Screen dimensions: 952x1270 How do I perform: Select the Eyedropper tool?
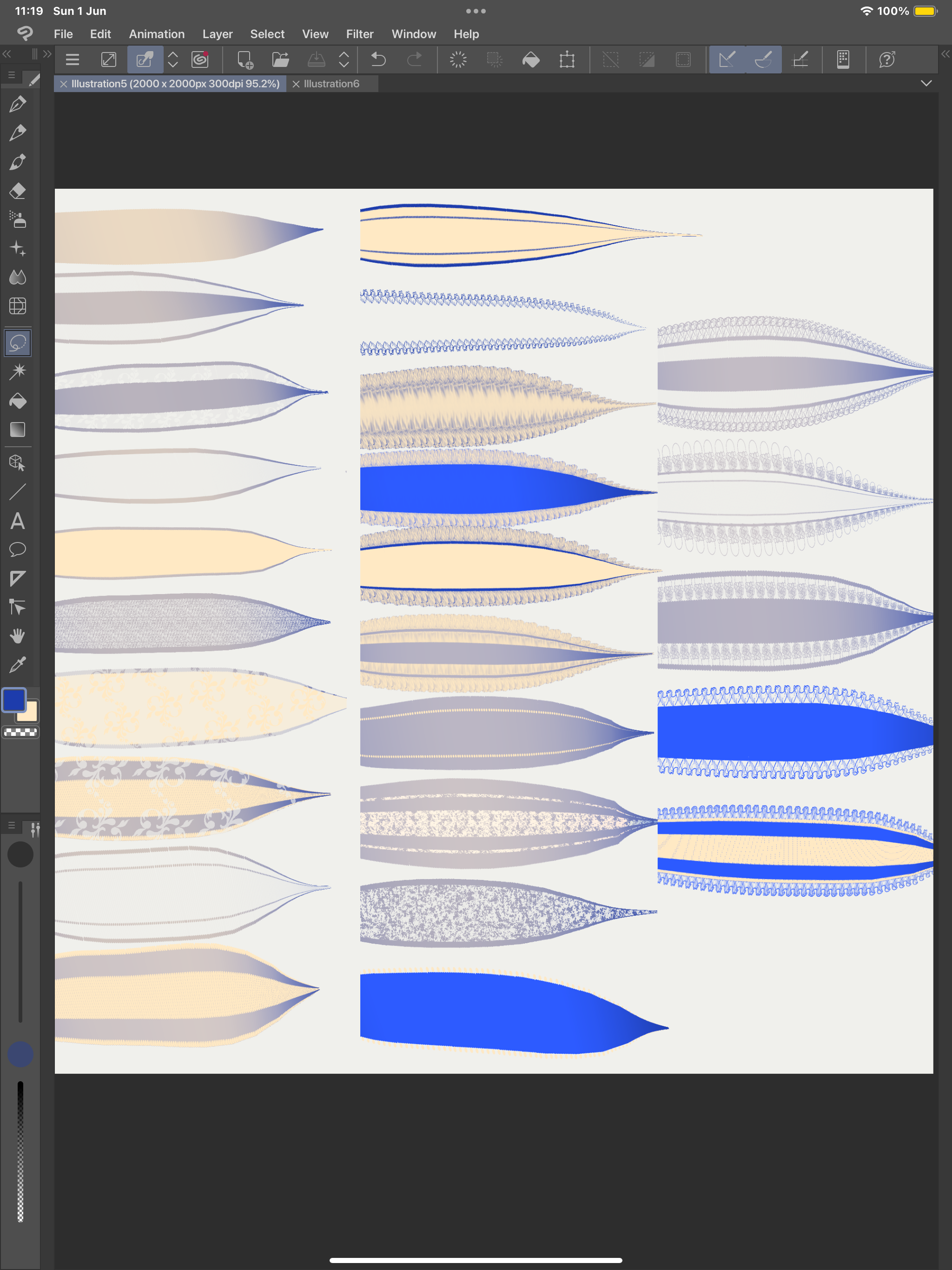[x=18, y=664]
